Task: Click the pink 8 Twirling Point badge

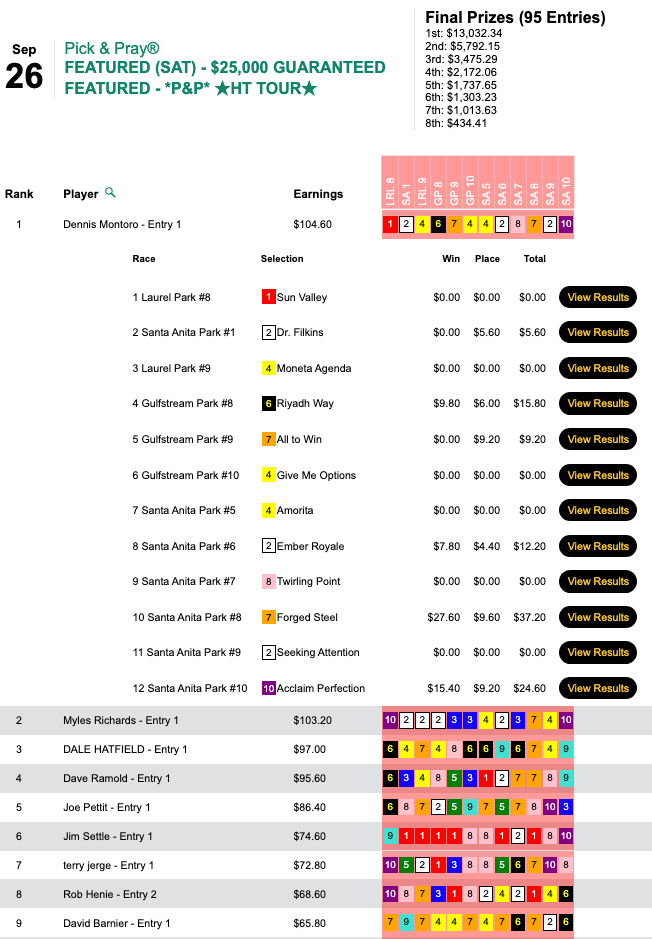Action: (x=268, y=581)
